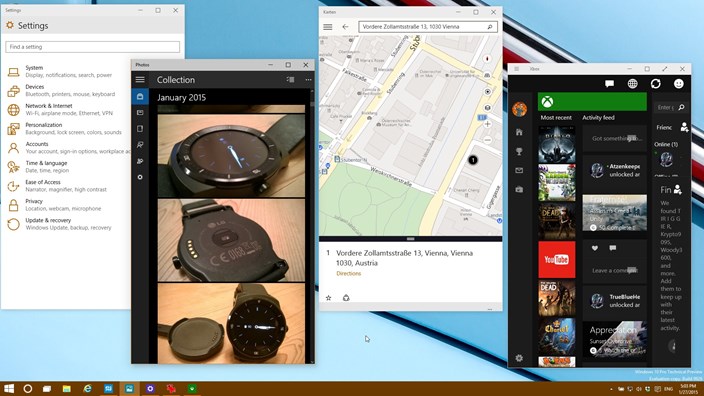This screenshot has width=704, height=396.
Task: Expand the Maps result panel handle
Action: tap(410, 239)
